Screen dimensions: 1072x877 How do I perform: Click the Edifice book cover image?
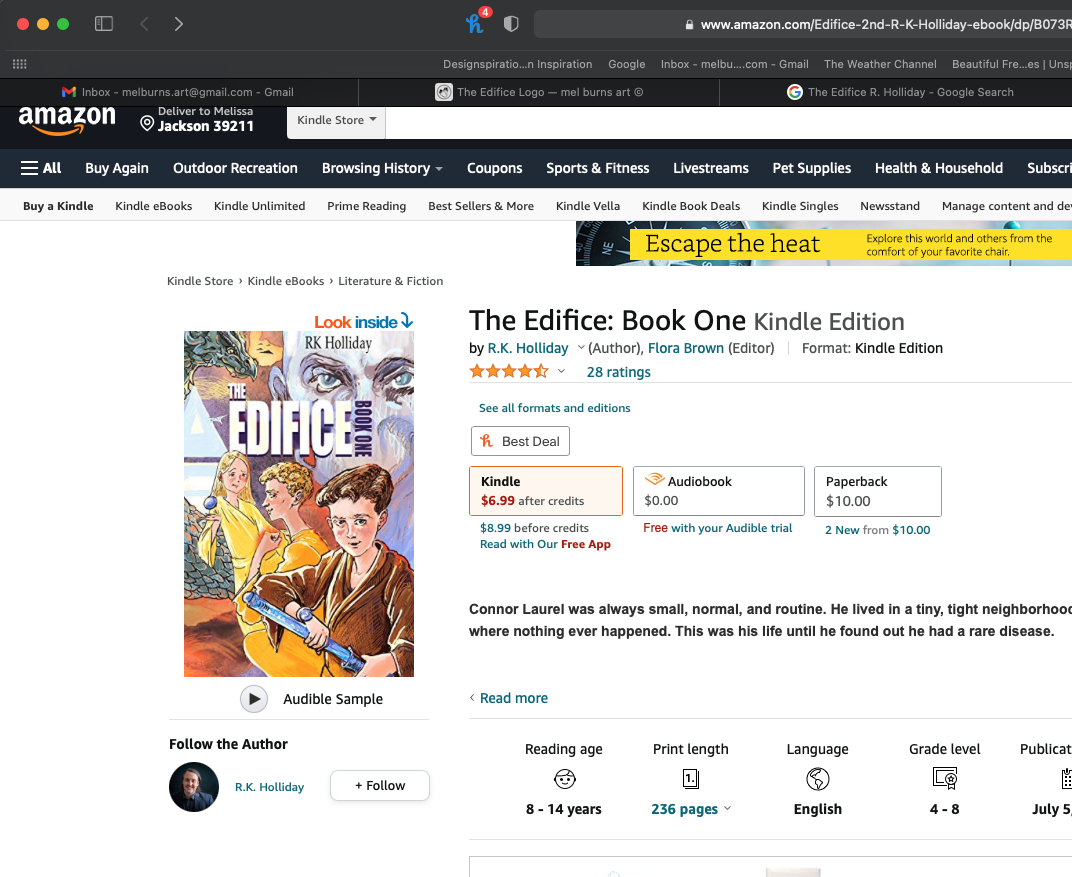(299, 504)
